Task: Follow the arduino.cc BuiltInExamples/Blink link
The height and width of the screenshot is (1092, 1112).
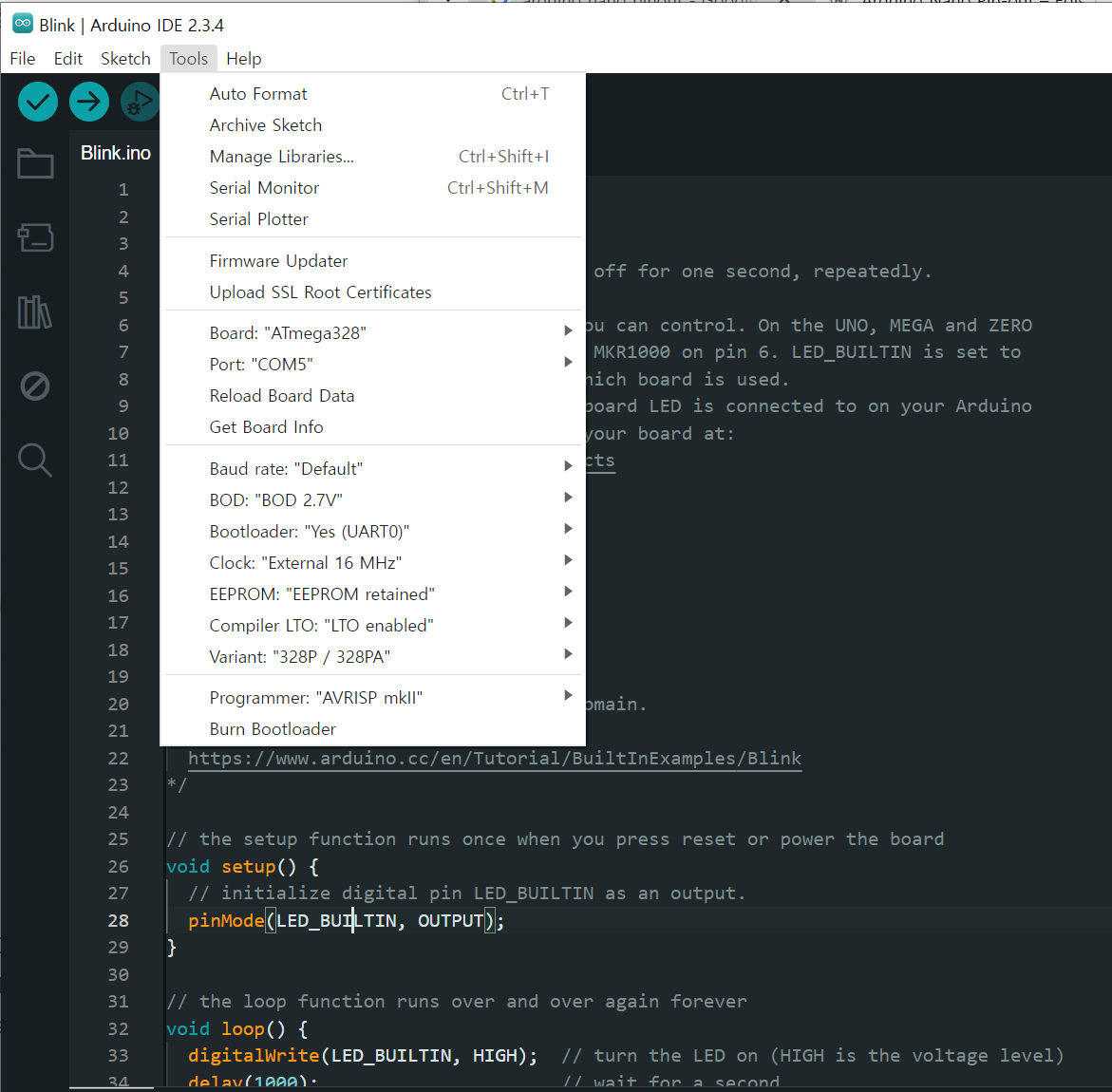Action: [495, 758]
